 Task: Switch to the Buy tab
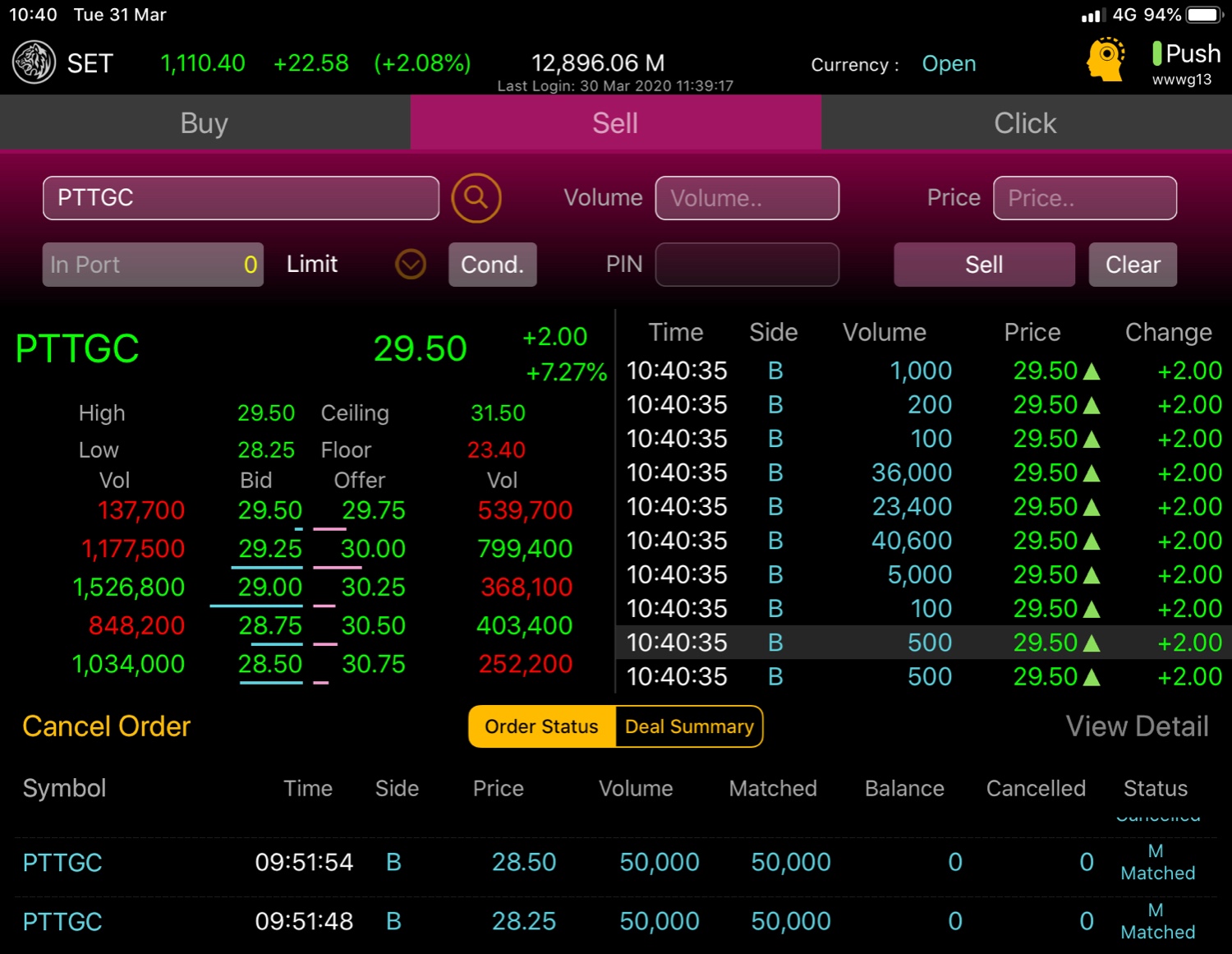coord(205,123)
